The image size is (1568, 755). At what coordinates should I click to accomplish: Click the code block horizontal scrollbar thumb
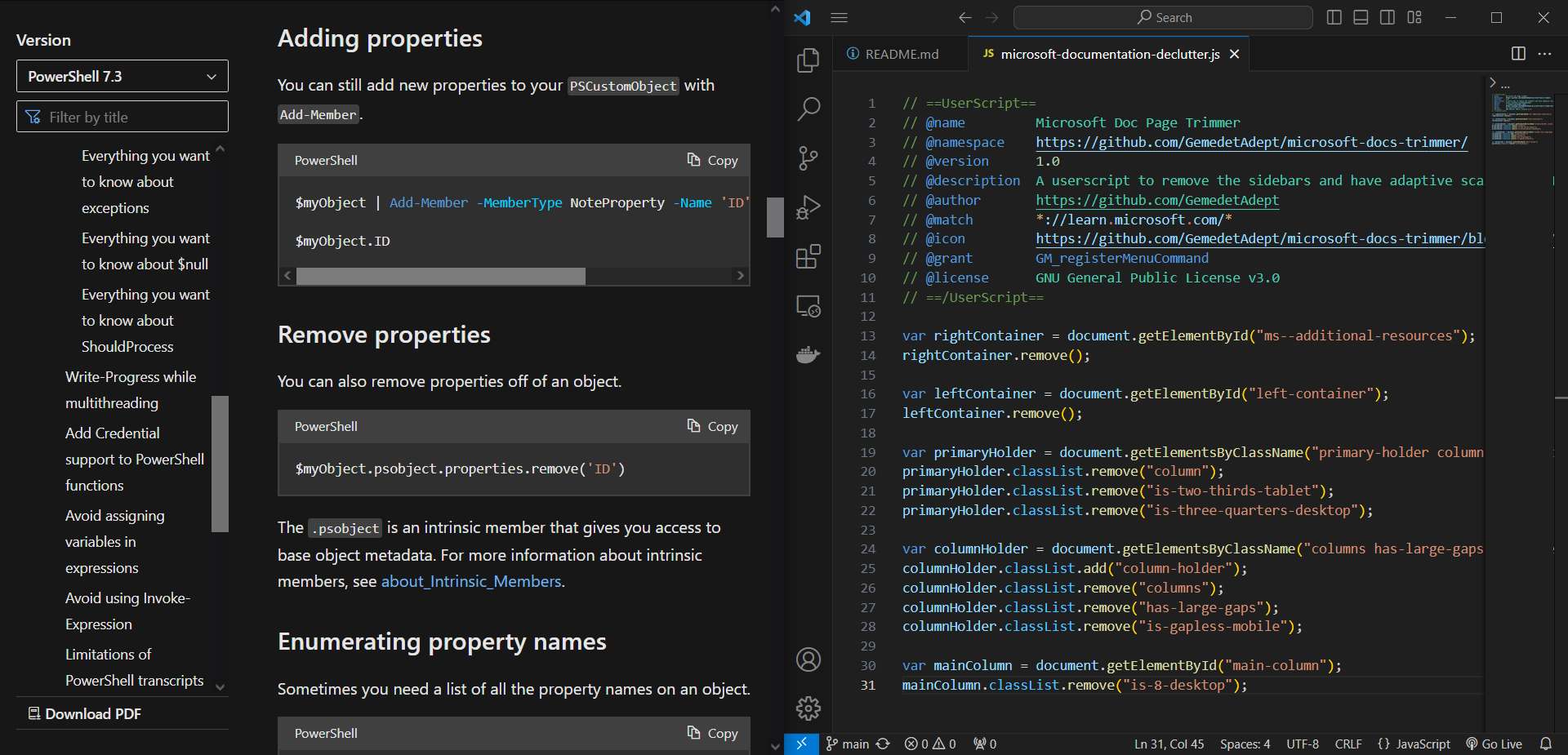pos(441,276)
